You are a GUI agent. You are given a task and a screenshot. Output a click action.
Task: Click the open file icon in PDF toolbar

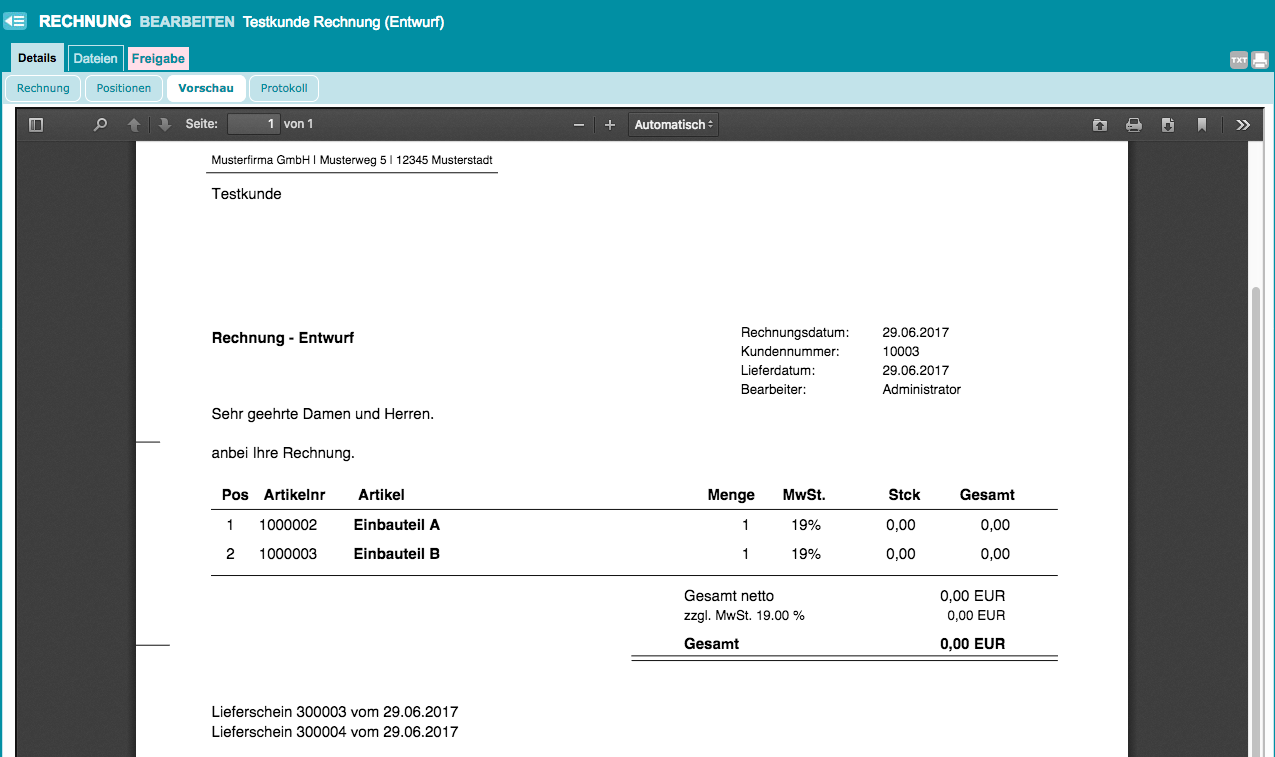click(x=1100, y=125)
